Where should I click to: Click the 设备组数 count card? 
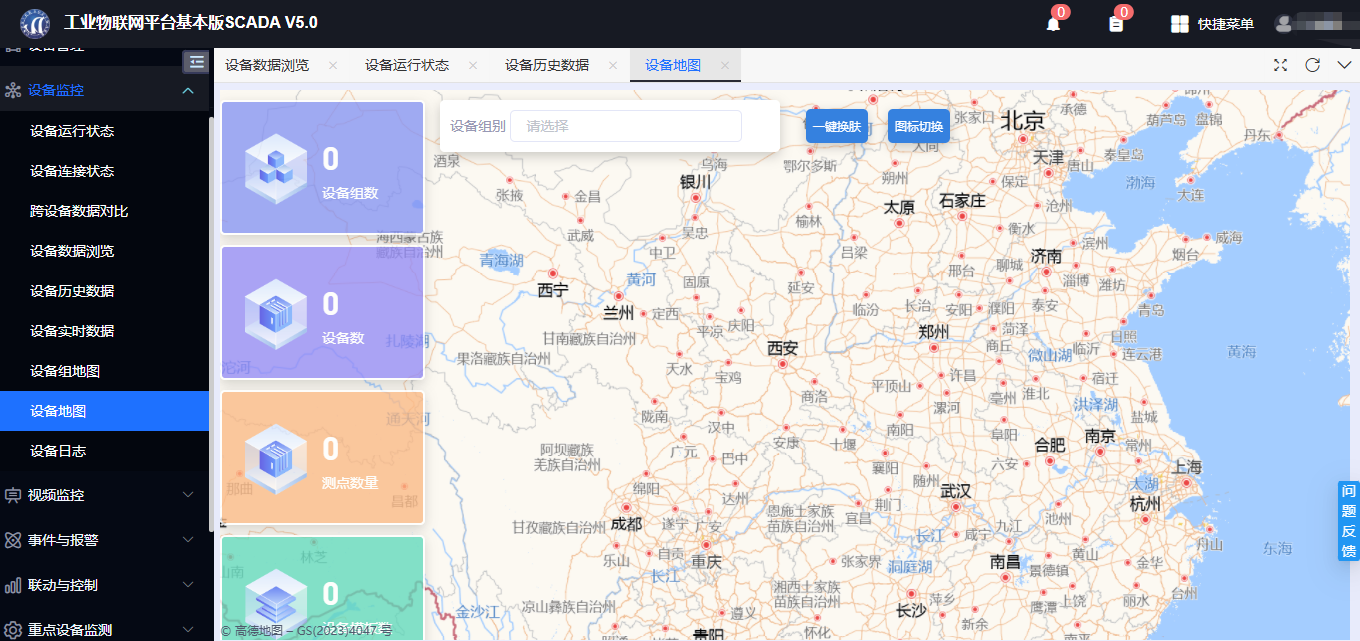pos(322,167)
